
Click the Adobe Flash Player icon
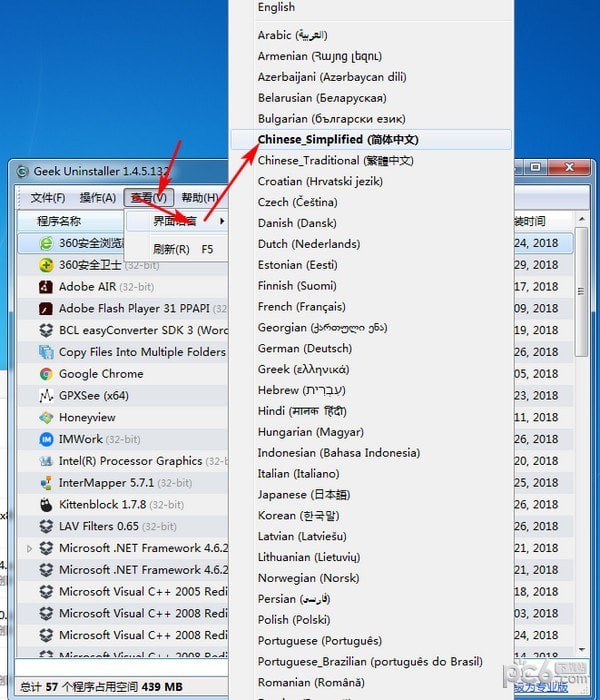[x=46, y=308]
